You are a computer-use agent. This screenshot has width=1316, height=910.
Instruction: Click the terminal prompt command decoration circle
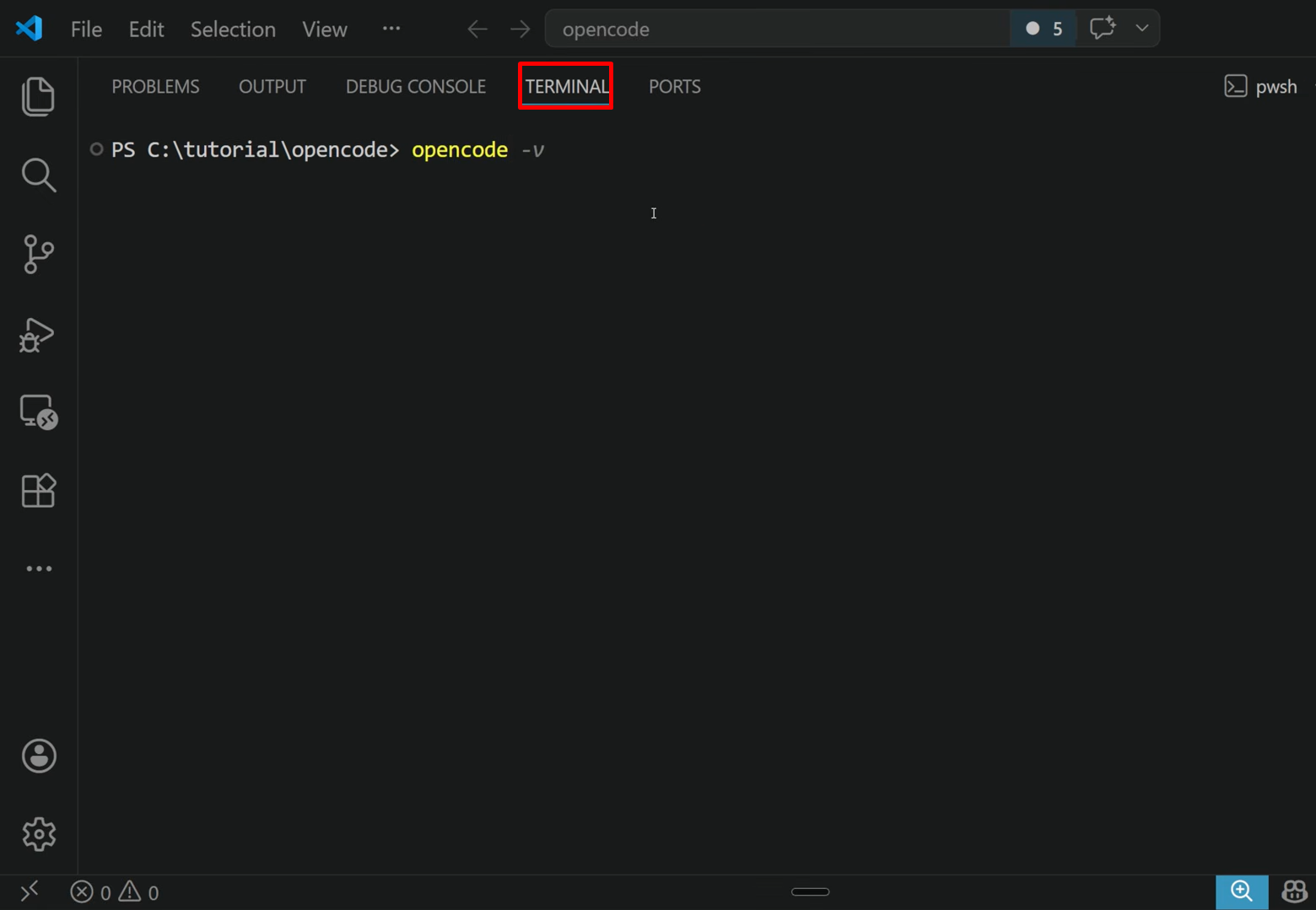[x=96, y=149]
